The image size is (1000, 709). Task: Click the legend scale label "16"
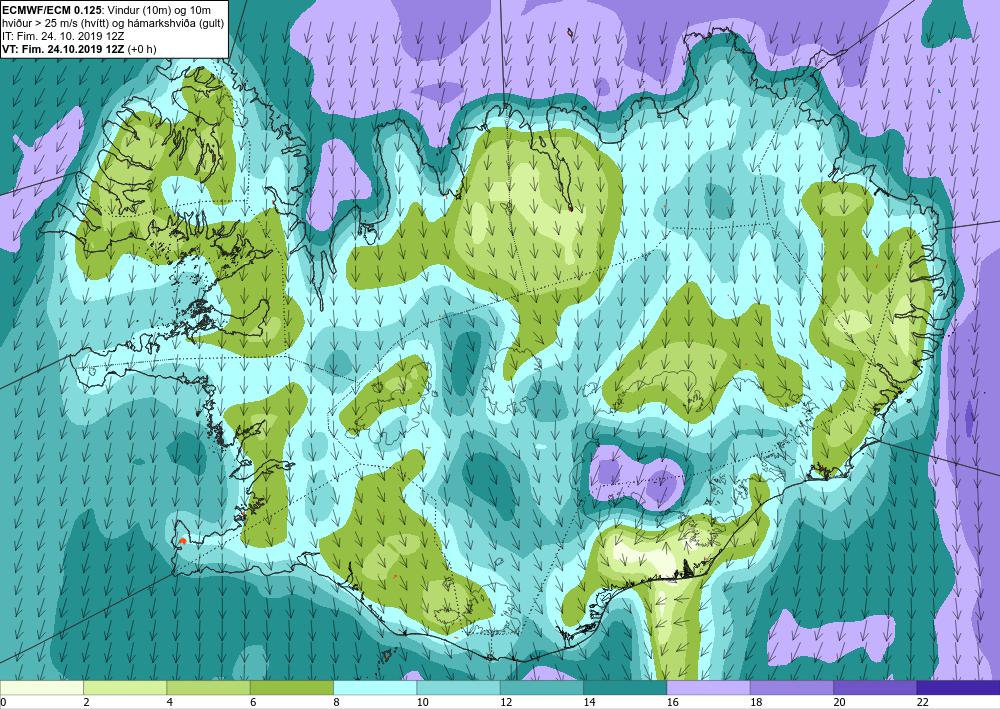pos(673,702)
